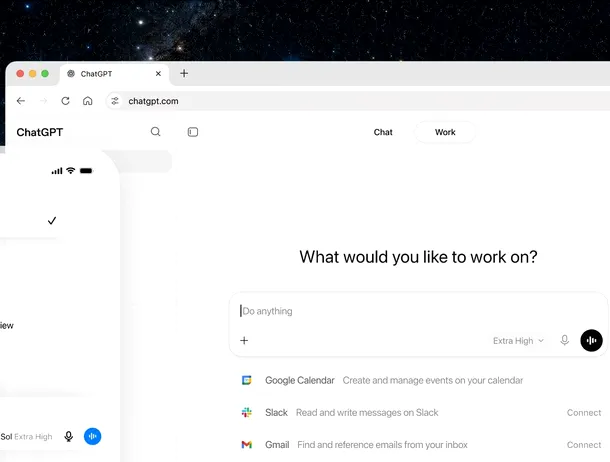
Task: Click the ChatGPT logo text
Action: pos(40,132)
